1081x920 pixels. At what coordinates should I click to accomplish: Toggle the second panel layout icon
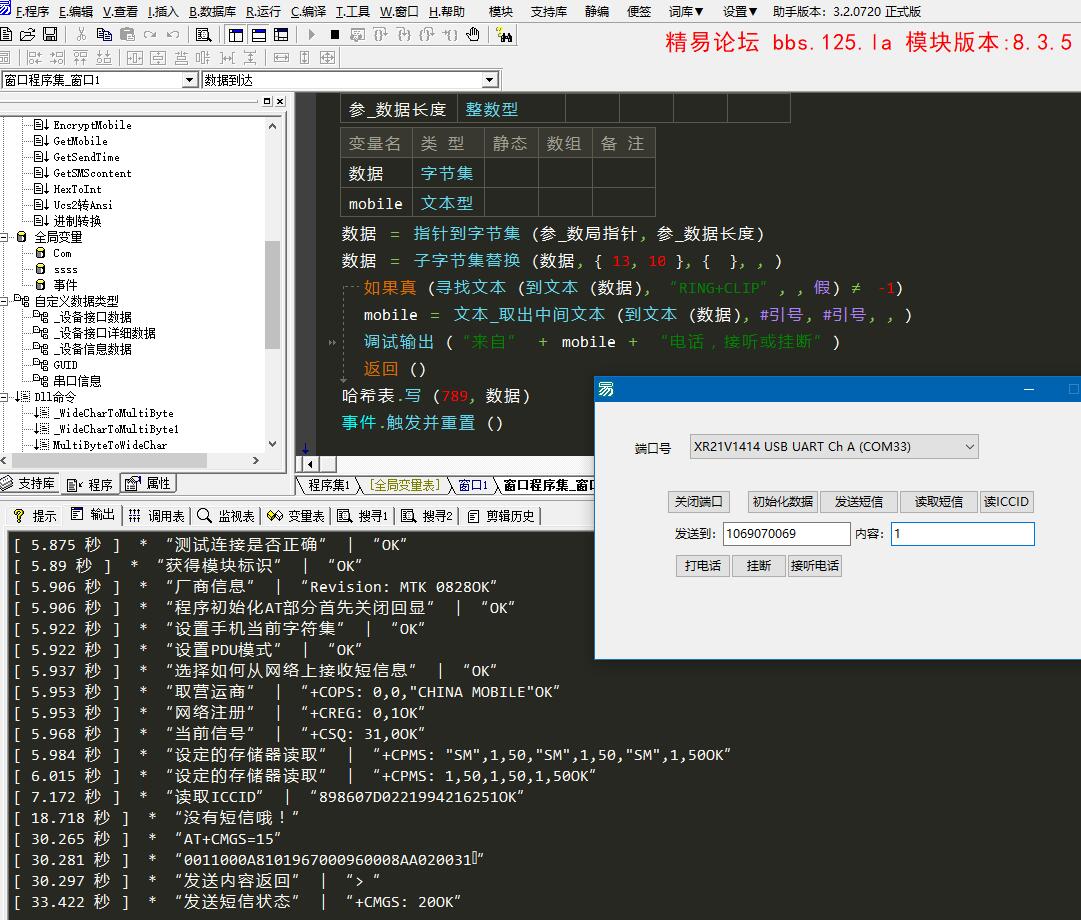(x=259, y=34)
